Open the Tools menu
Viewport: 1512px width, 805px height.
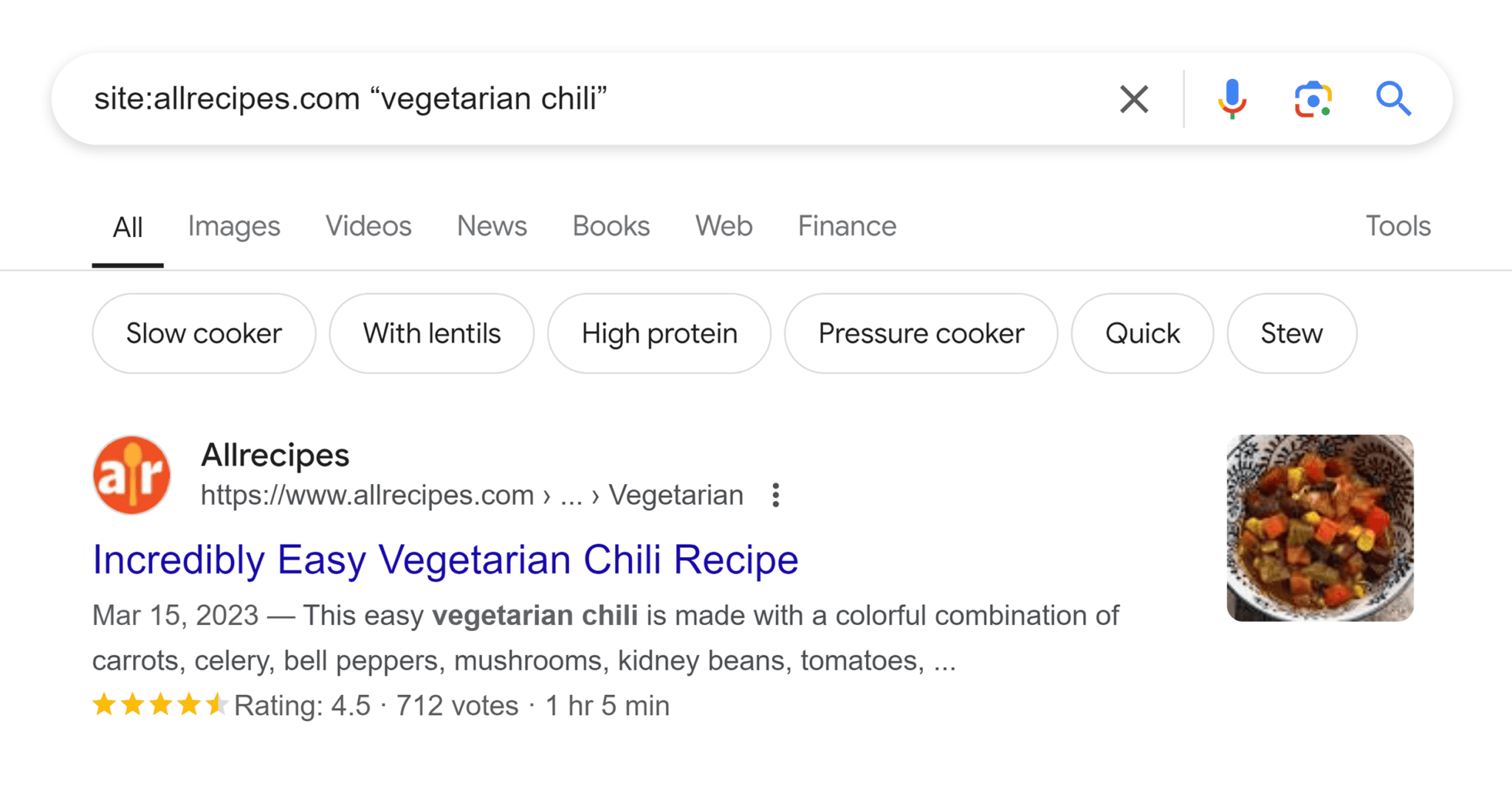tap(1397, 227)
